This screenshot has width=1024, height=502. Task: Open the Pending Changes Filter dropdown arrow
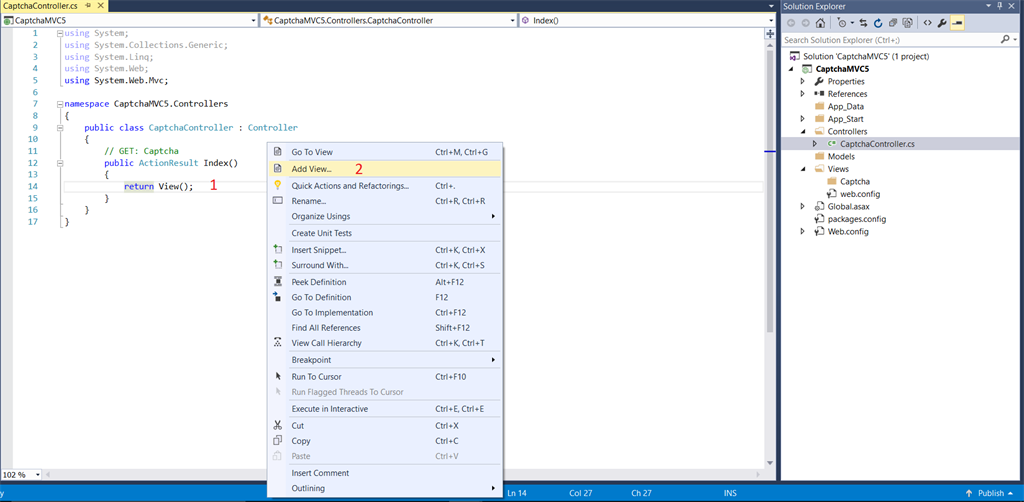(x=852, y=23)
